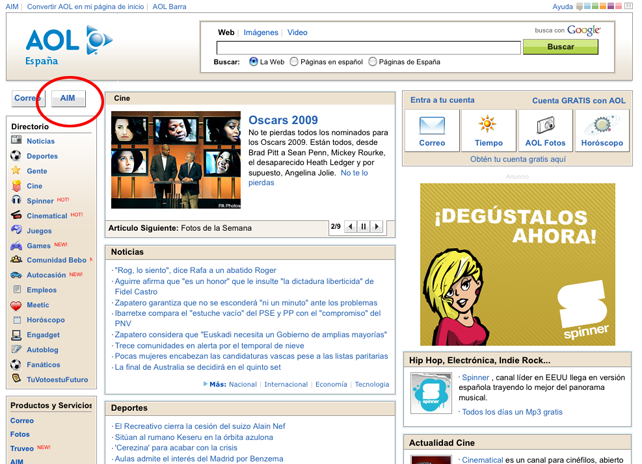Screen dimensions: 642x464
Task: Click the web search input field
Action: point(368,48)
